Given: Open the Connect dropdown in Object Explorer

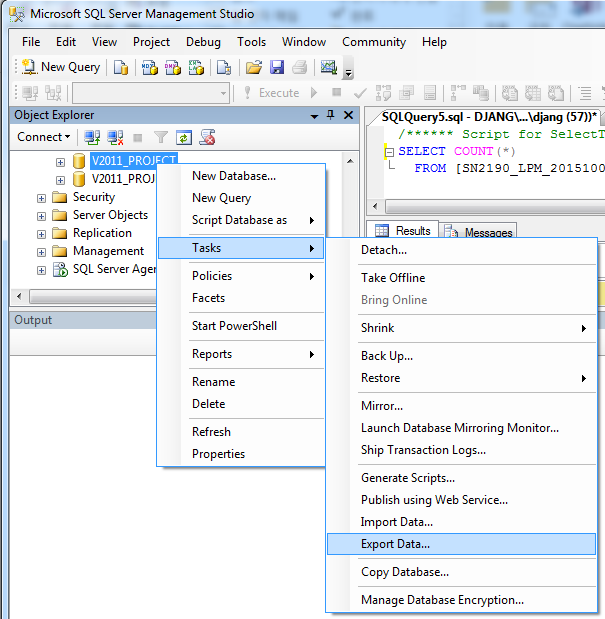Looking at the screenshot, I should pyautogui.click(x=44, y=137).
